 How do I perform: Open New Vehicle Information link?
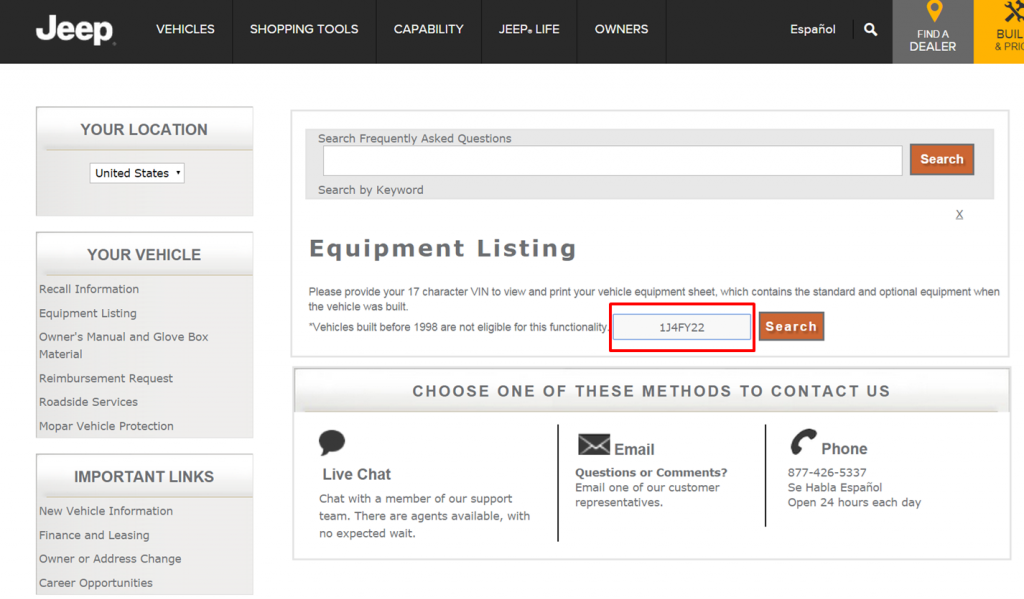click(106, 511)
